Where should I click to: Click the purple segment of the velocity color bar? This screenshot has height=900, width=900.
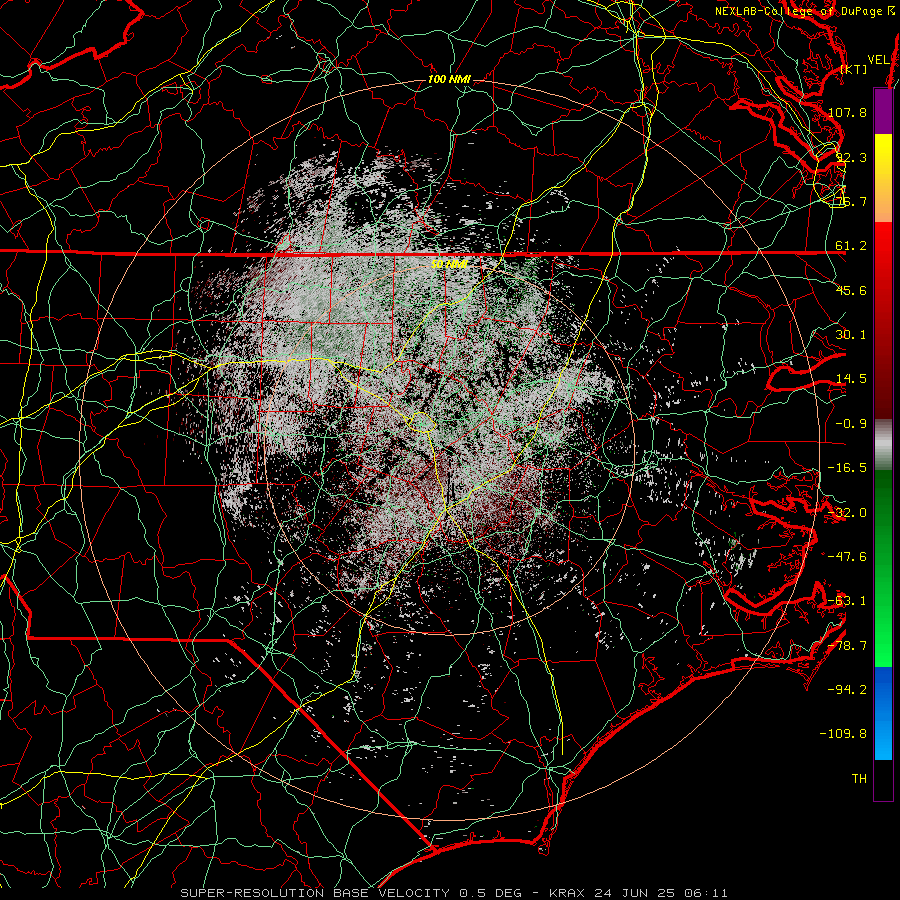883,112
